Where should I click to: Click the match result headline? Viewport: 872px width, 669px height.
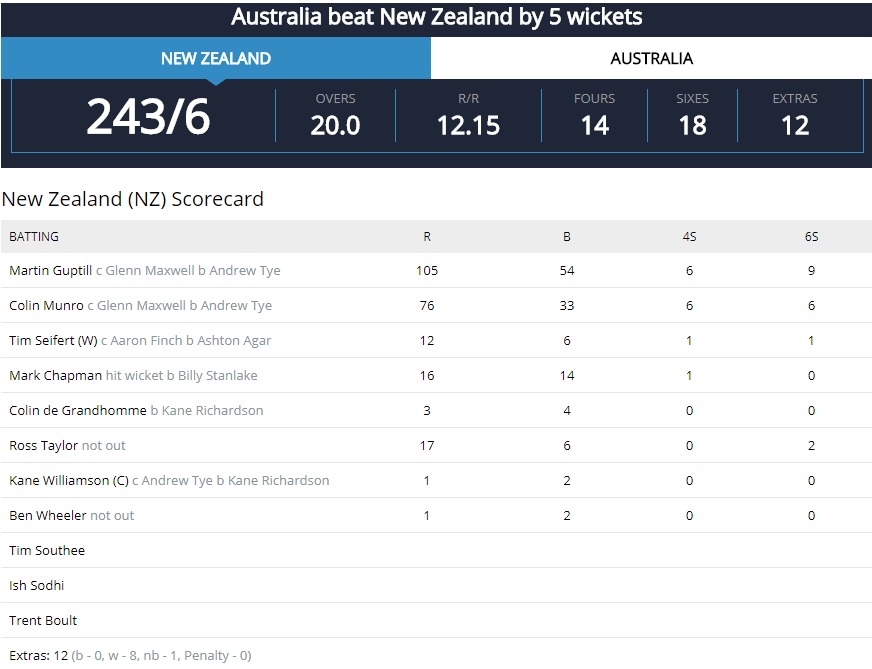[x=437, y=17]
